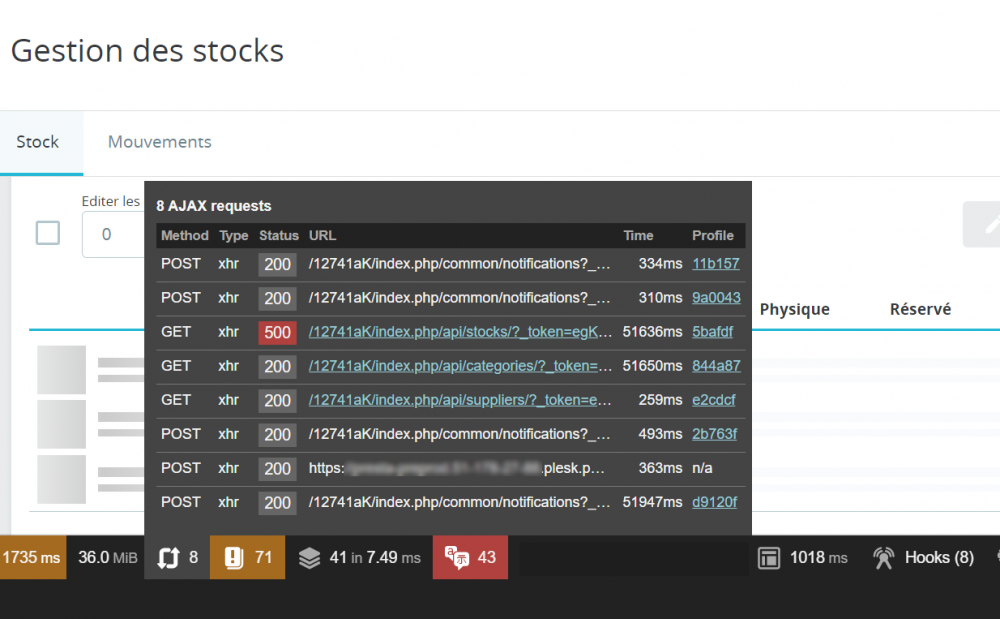Viewport: 1000px width, 619px height.
Task: Open the Hooks antenna icon
Action: point(883,558)
